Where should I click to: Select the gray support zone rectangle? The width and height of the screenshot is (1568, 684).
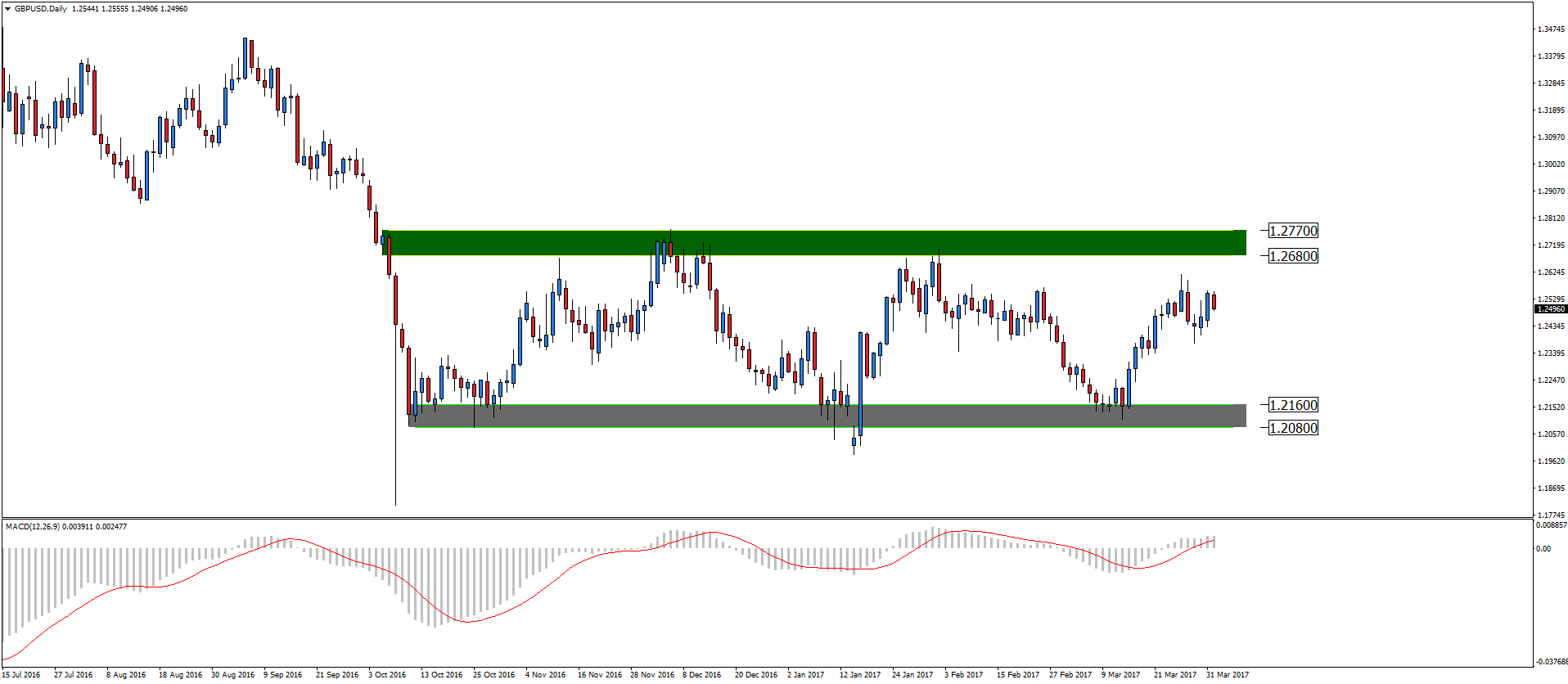click(827, 416)
